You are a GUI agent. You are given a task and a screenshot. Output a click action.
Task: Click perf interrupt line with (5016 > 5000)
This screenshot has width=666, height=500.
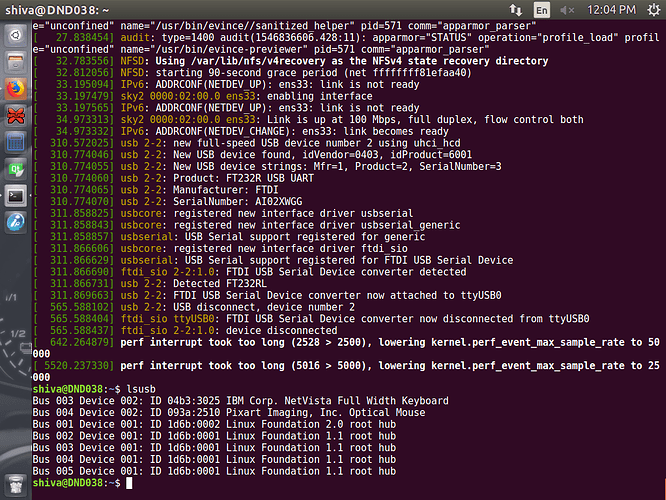click(x=346, y=372)
